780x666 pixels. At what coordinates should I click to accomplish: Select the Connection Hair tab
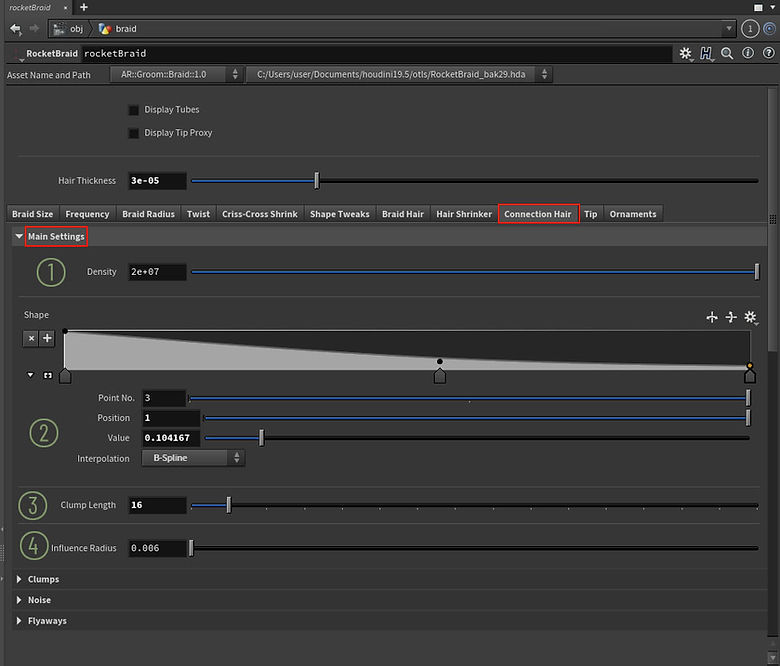pyautogui.click(x=538, y=214)
